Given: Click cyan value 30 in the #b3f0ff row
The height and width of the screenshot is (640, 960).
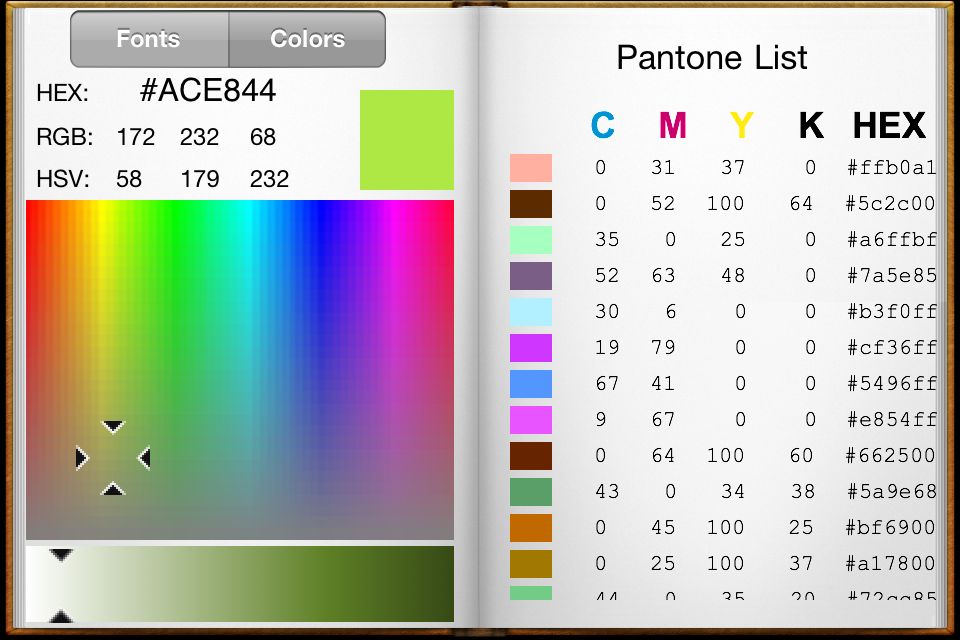Looking at the screenshot, I should pyautogui.click(x=607, y=312).
